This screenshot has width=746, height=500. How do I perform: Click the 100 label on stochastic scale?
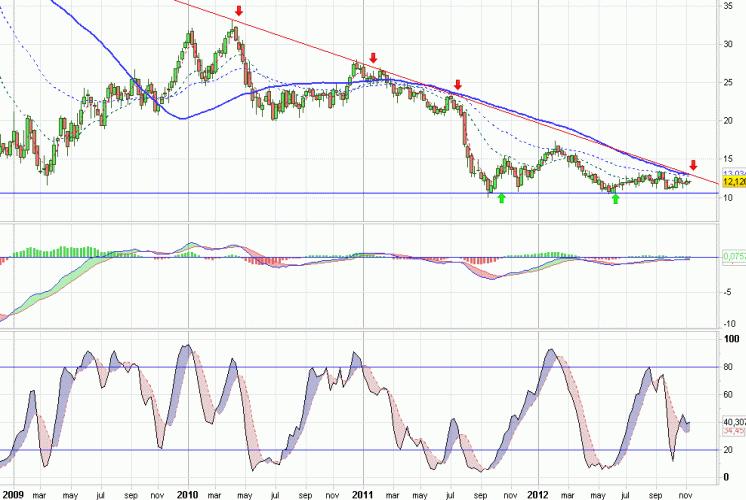(731, 340)
